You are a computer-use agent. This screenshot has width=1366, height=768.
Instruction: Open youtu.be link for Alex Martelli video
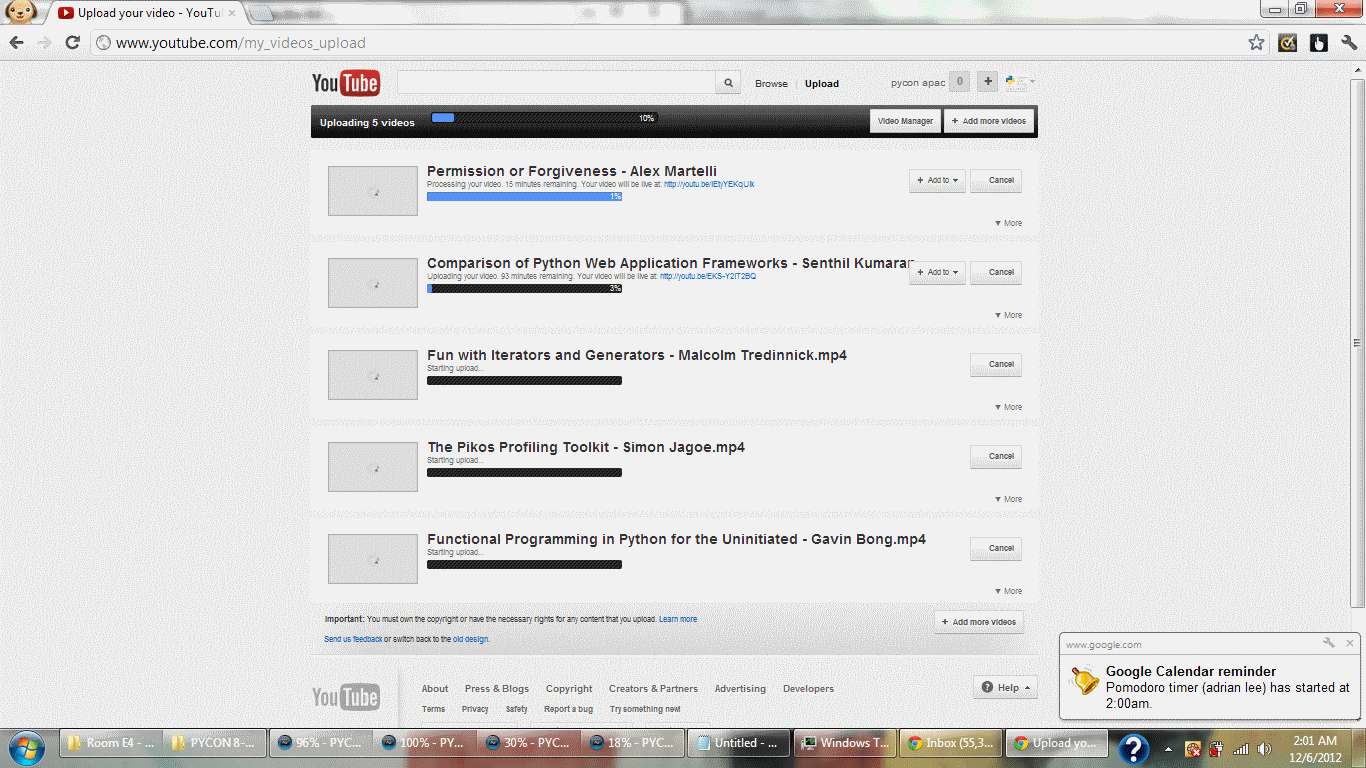(x=709, y=185)
